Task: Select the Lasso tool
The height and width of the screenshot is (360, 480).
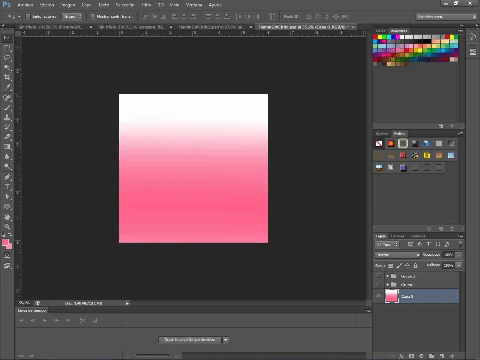Action: 7,58
